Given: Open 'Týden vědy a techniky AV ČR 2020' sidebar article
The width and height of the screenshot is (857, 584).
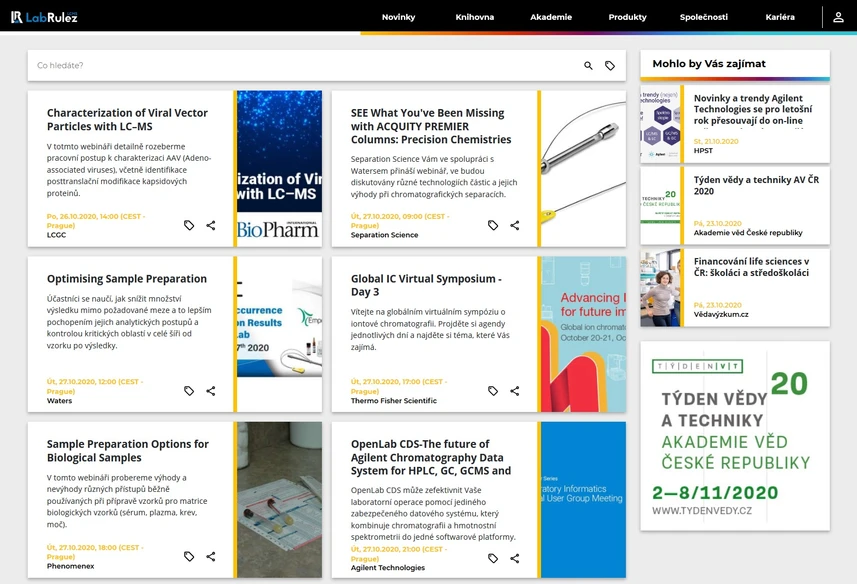Looking at the screenshot, I should tap(756, 185).
